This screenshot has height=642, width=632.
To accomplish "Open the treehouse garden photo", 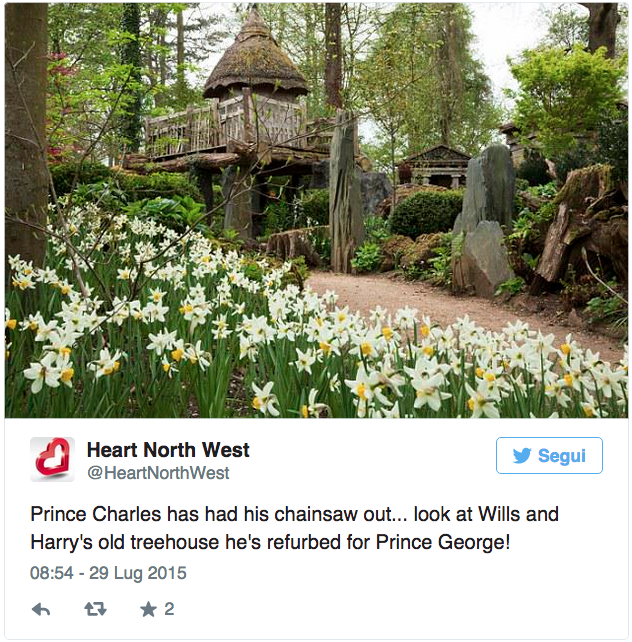I will coord(316,210).
